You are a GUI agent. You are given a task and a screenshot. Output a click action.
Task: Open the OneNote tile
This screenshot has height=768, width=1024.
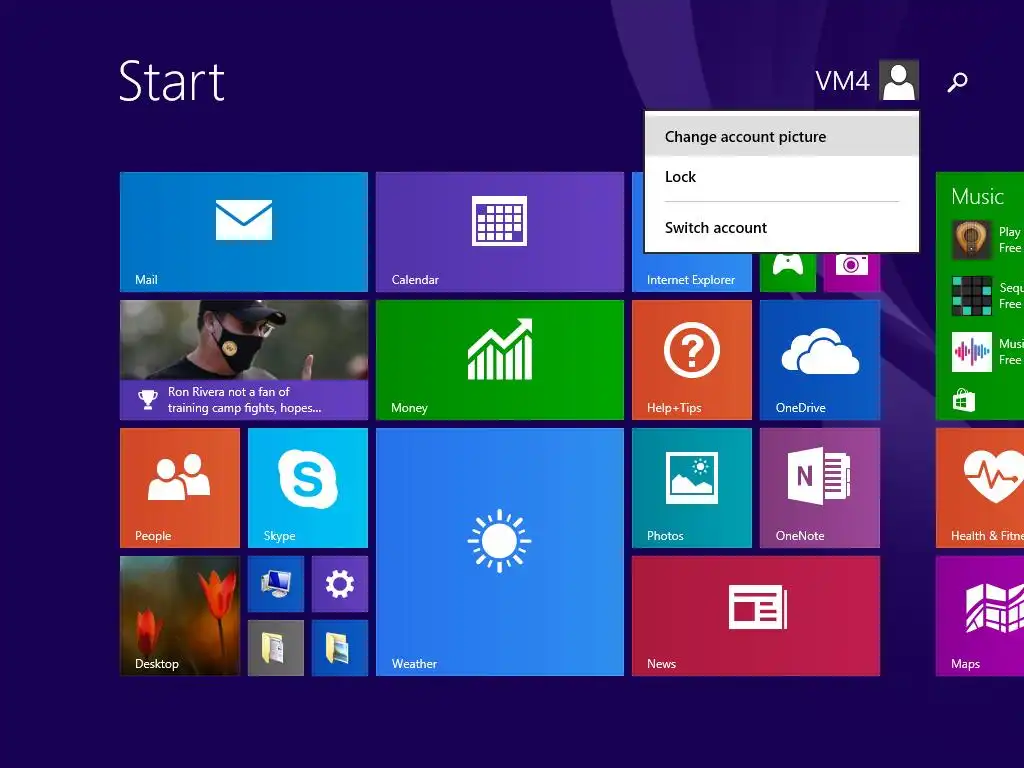point(820,488)
